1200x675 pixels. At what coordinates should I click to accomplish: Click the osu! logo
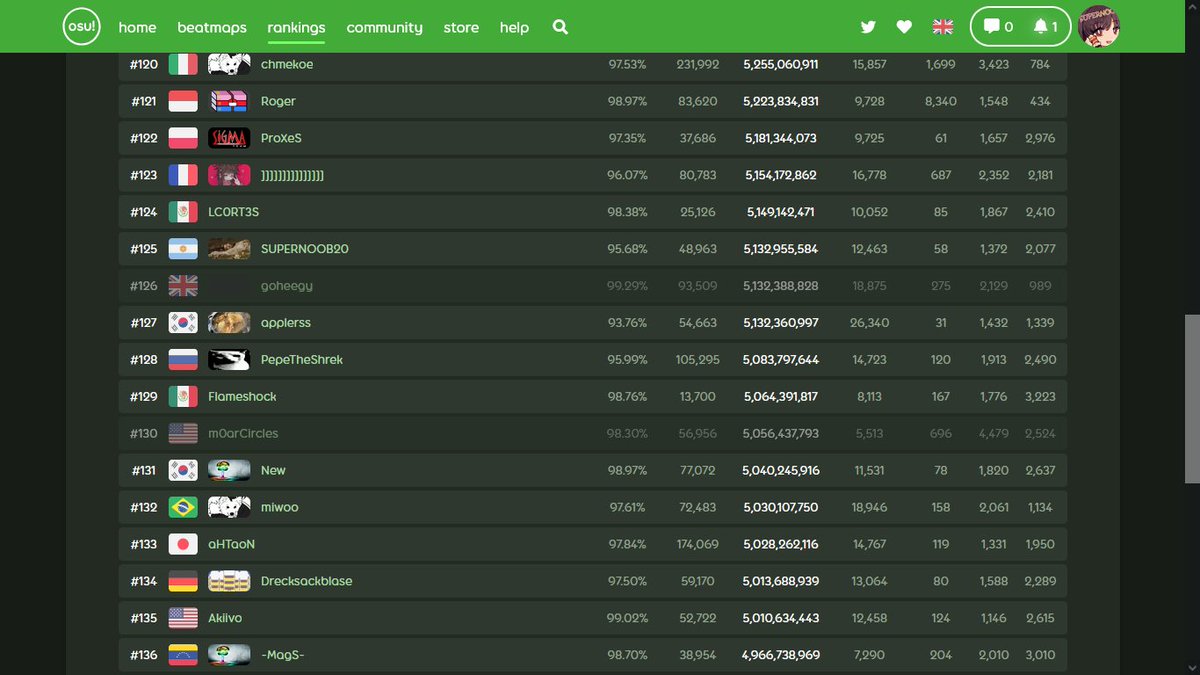(83, 27)
